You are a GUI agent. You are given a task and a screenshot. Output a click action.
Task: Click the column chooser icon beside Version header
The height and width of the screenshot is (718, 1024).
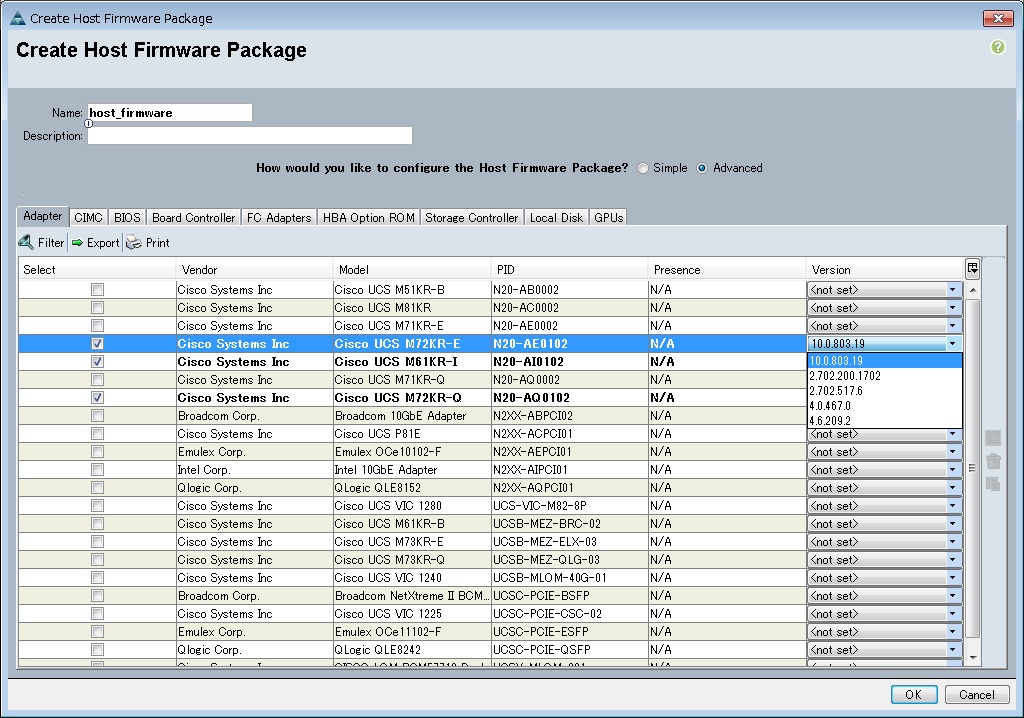[972, 268]
